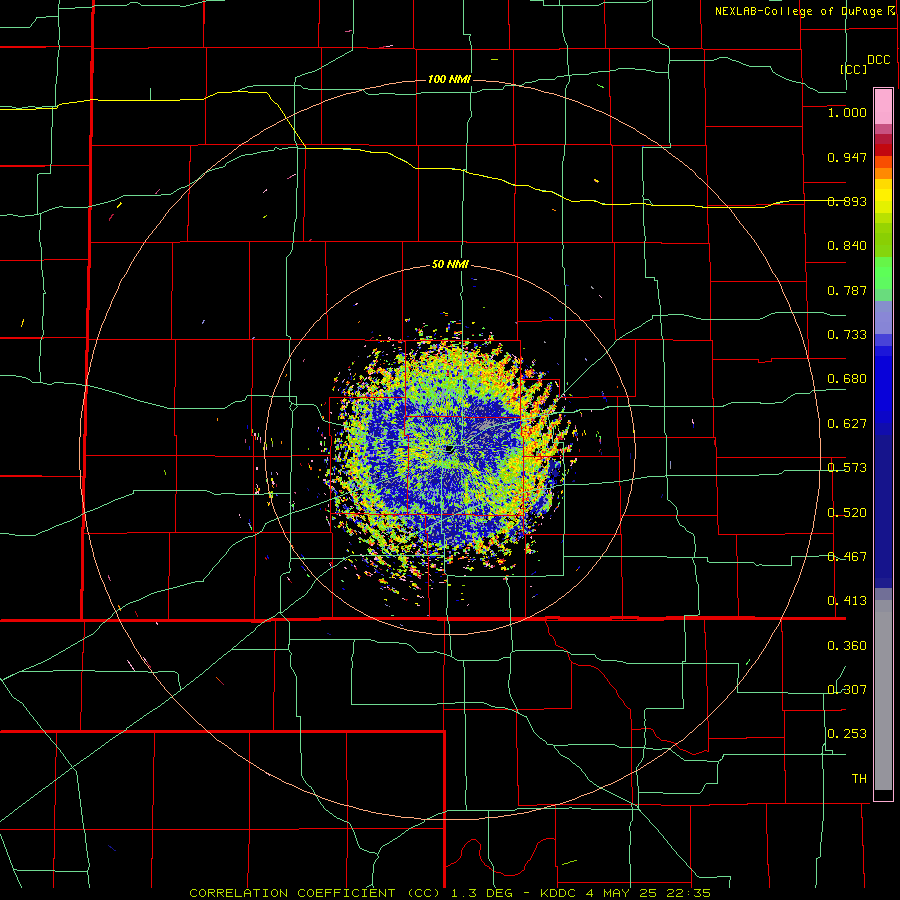The image size is (900, 900).
Task: Pick the pink top segment of the color bar
Action: click(883, 106)
